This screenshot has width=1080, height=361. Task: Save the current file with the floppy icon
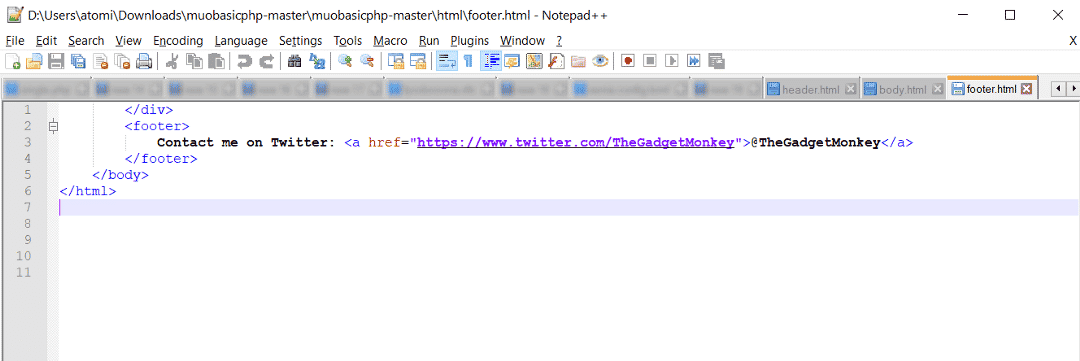(x=56, y=61)
